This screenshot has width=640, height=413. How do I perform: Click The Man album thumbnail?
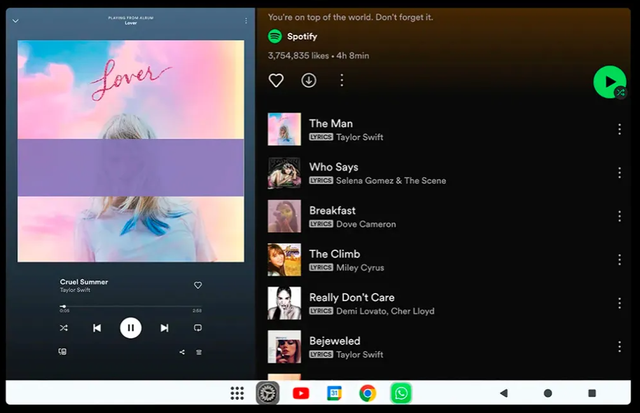click(x=284, y=129)
